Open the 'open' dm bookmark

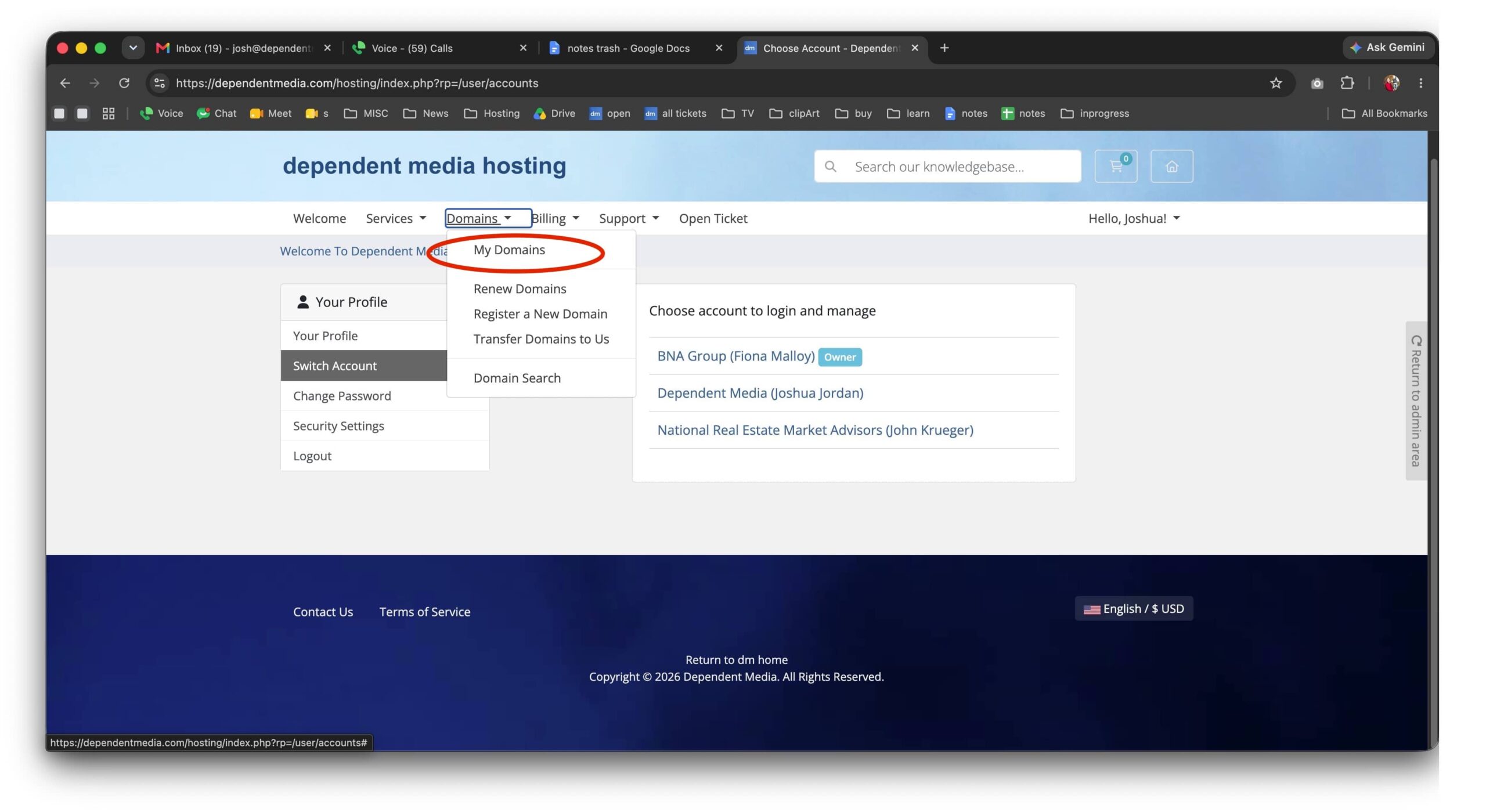click(609, 113)
